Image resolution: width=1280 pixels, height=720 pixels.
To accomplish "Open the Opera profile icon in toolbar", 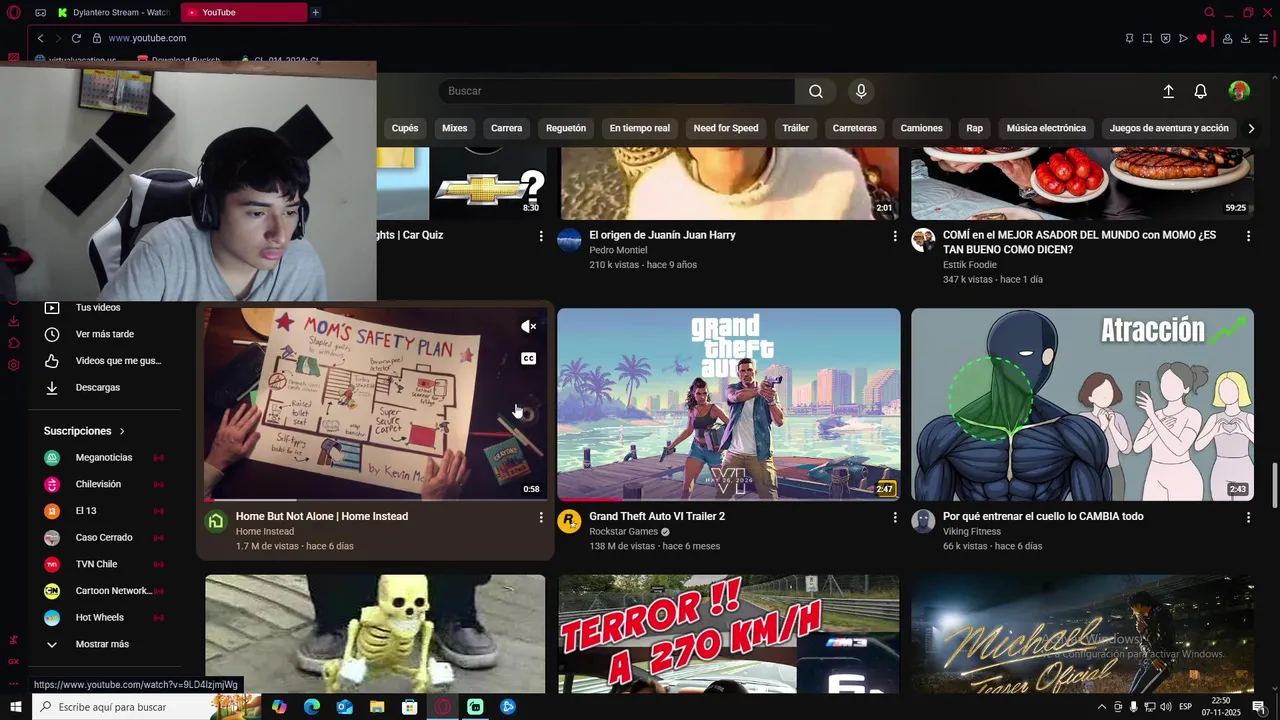I will tap(1227, 38).
